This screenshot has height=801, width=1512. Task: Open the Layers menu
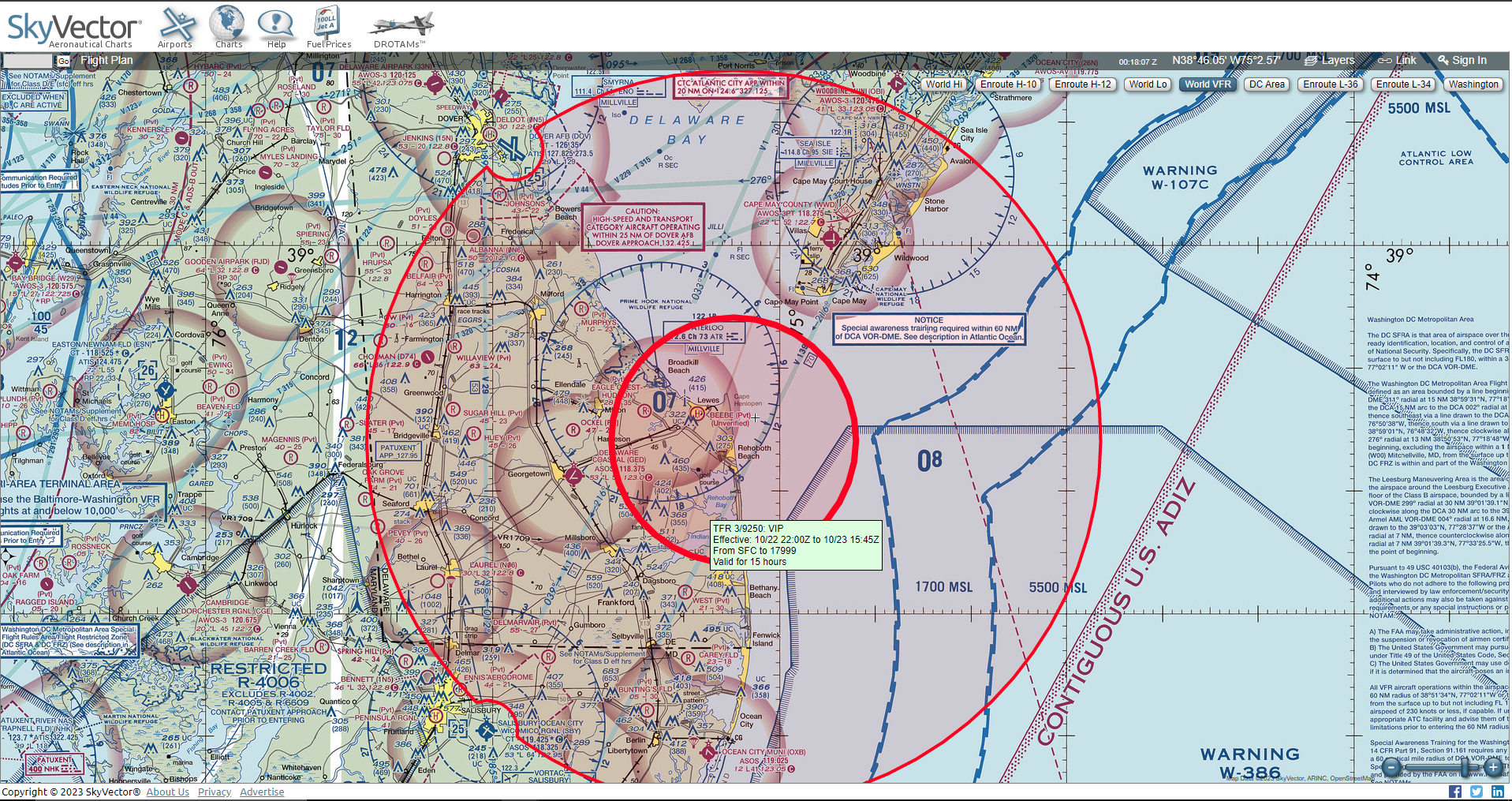1330,60
